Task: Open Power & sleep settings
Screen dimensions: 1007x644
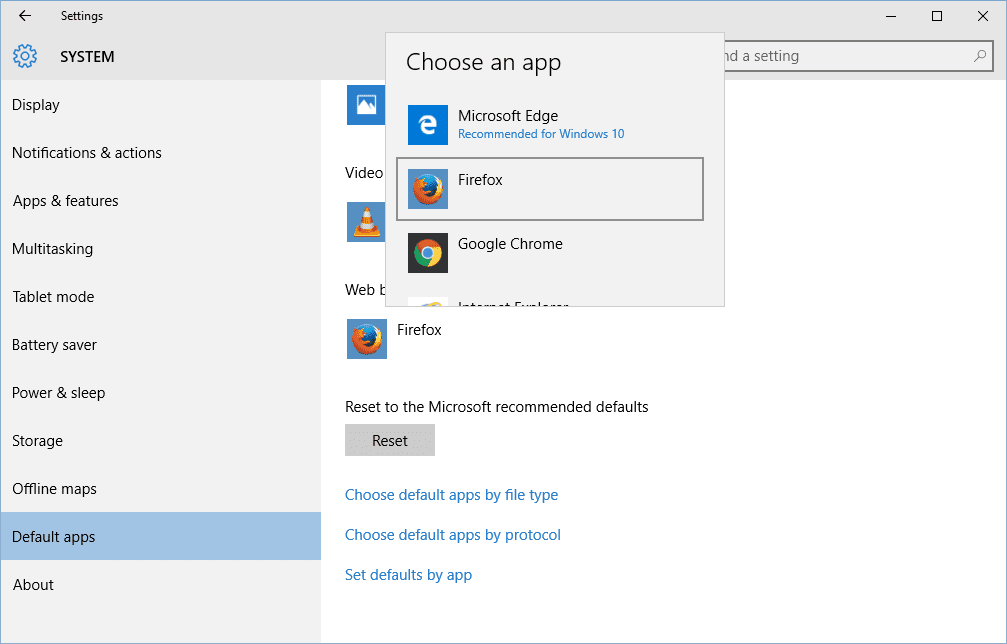Action: pos(58,393)
